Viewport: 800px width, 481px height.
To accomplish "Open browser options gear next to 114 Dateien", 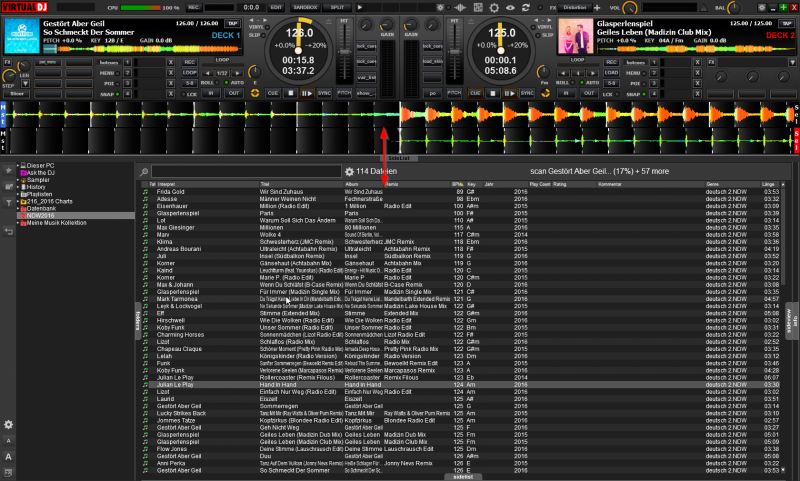I will click(349, 172).
